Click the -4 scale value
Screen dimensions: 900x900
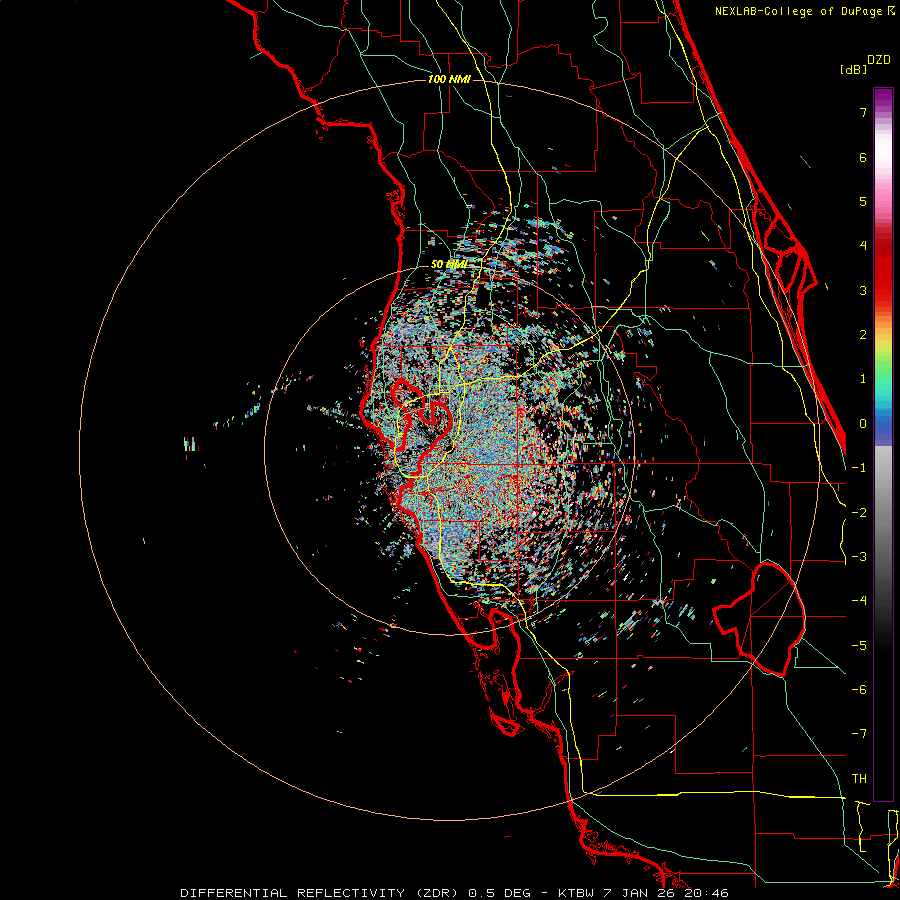859,601
